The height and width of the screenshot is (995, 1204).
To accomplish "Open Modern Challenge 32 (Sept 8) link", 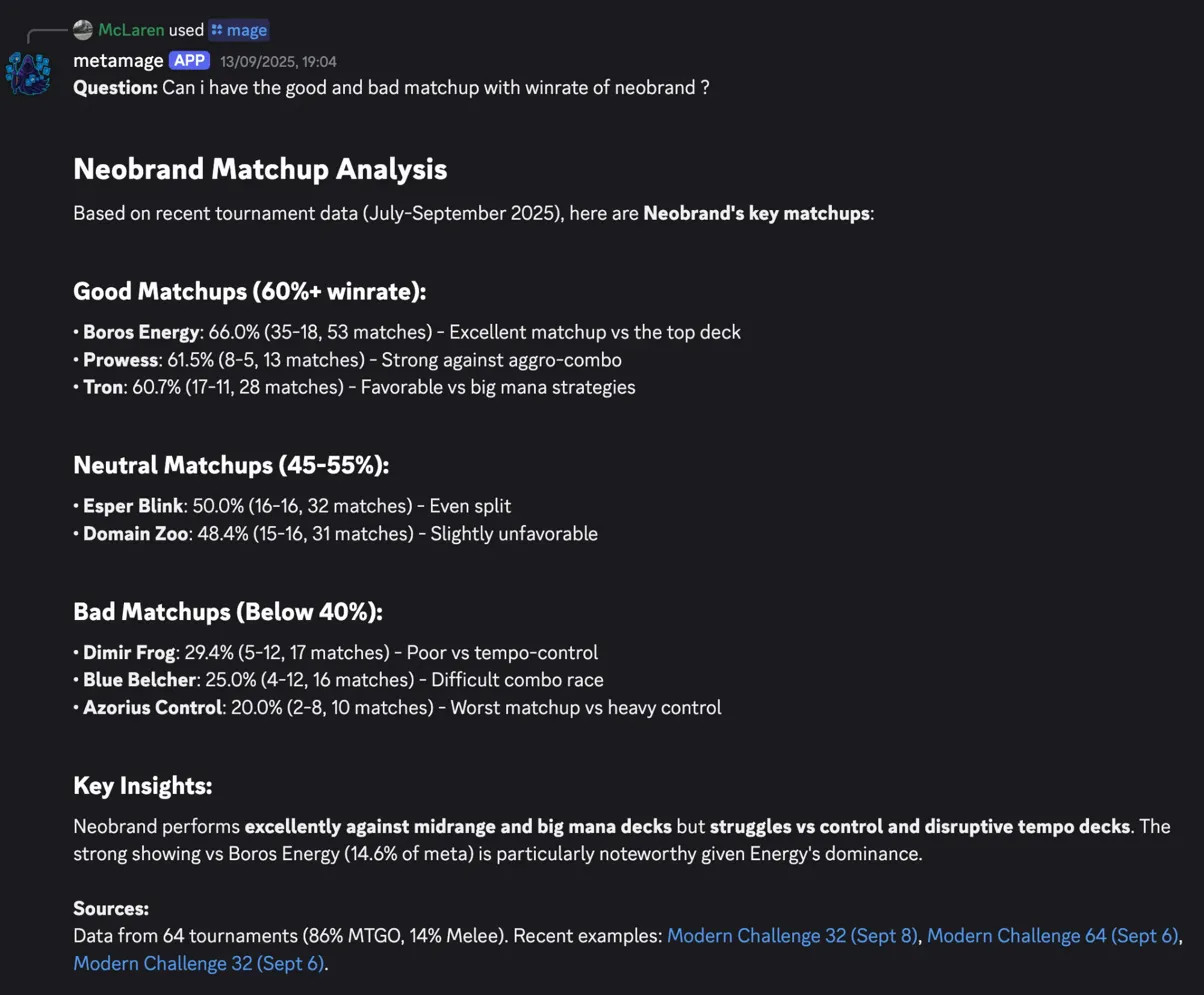I will (793, 936).
